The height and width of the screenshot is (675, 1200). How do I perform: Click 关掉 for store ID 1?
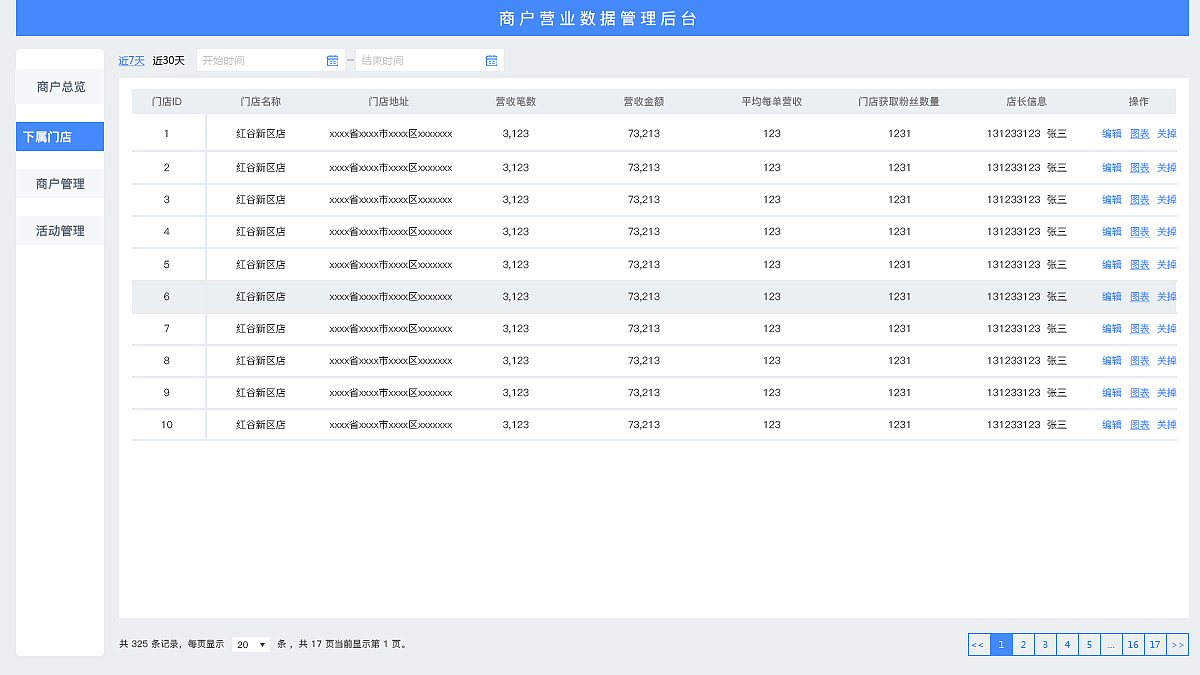pyautogui.click(x=1167, y=134)
